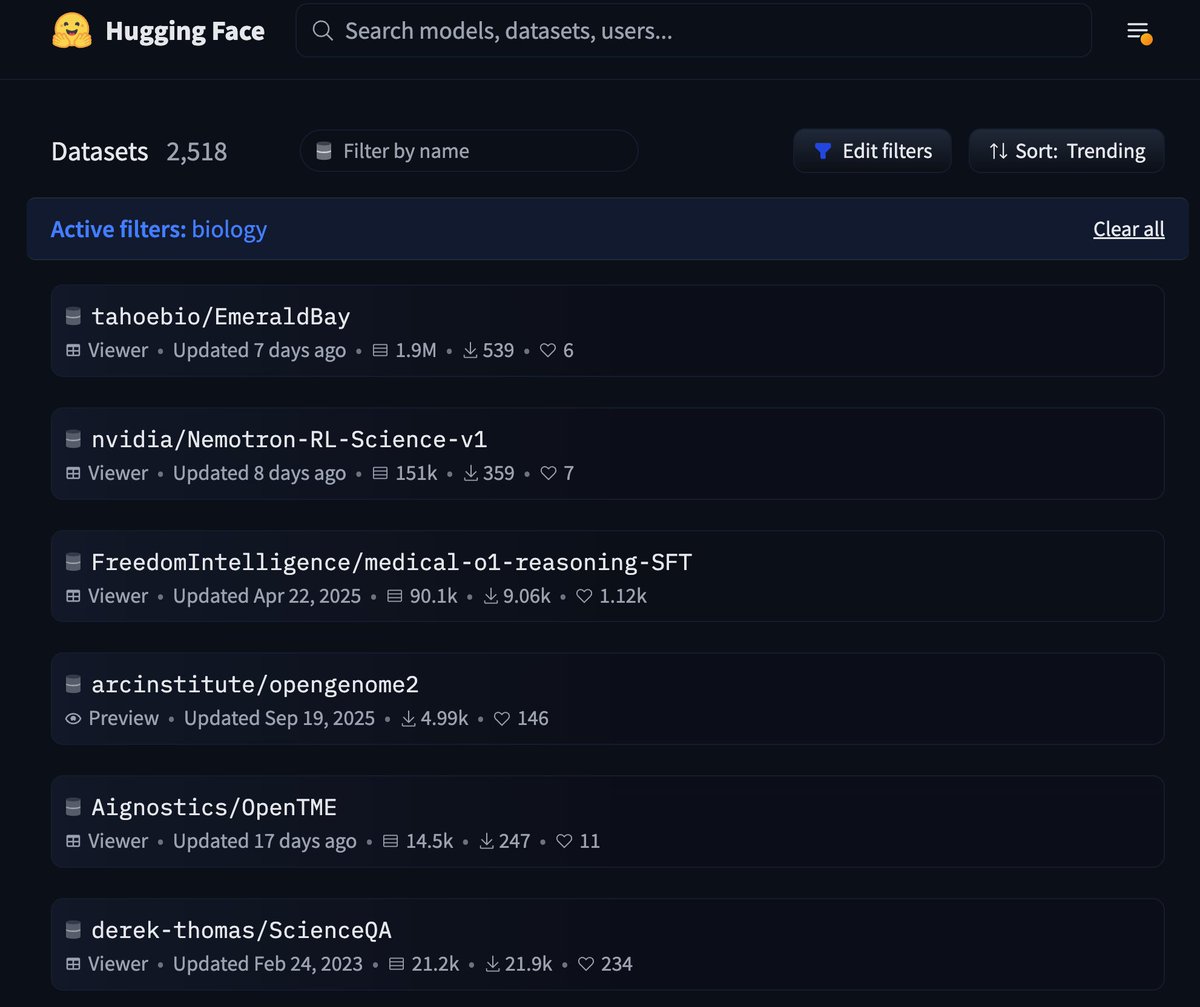The width and height of the screenshot is (1200, 1007).
Task: Click the 151k rows count
Action: tap(416, 473)
